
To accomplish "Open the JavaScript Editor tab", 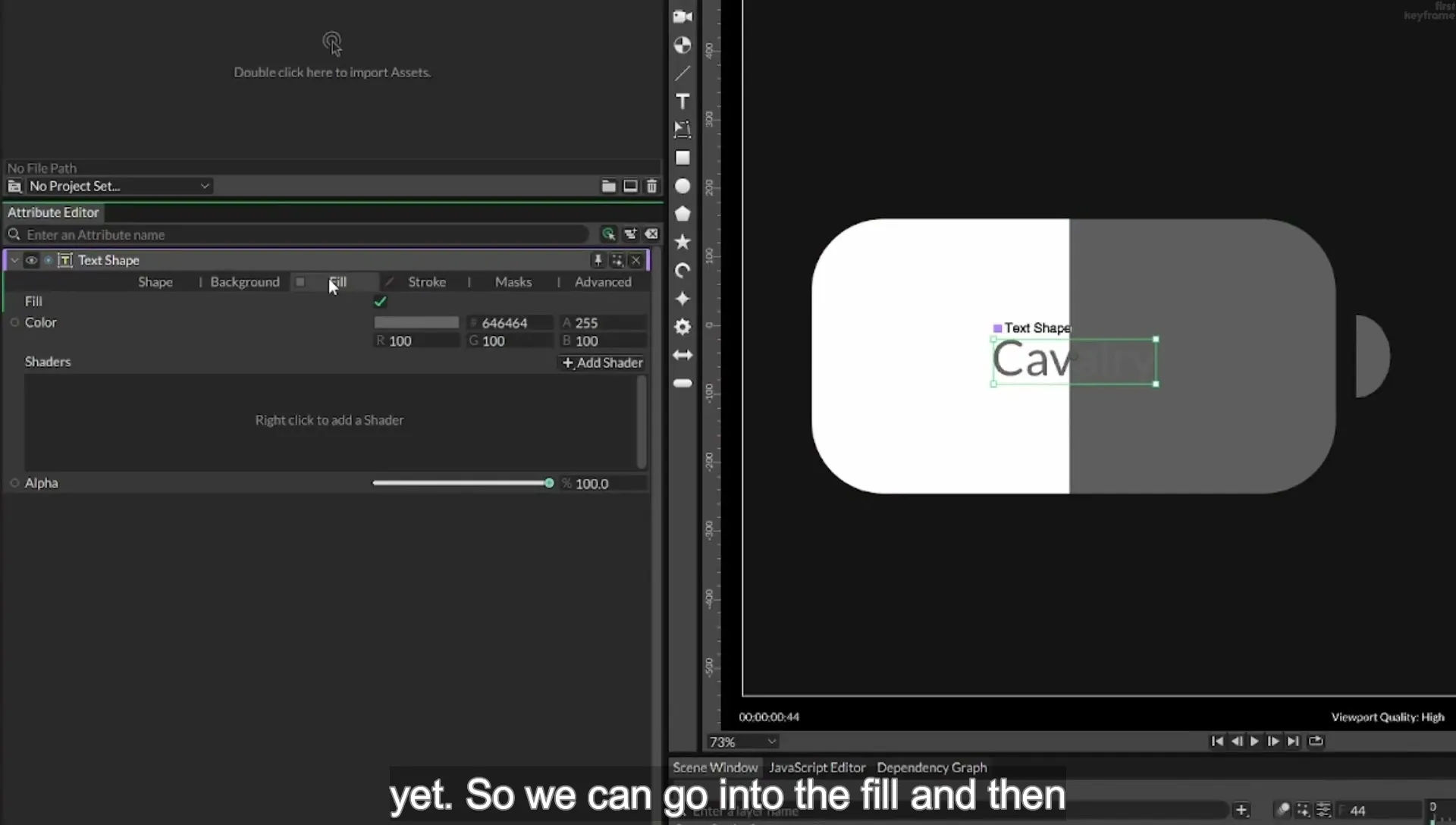I will coord(817,767).
